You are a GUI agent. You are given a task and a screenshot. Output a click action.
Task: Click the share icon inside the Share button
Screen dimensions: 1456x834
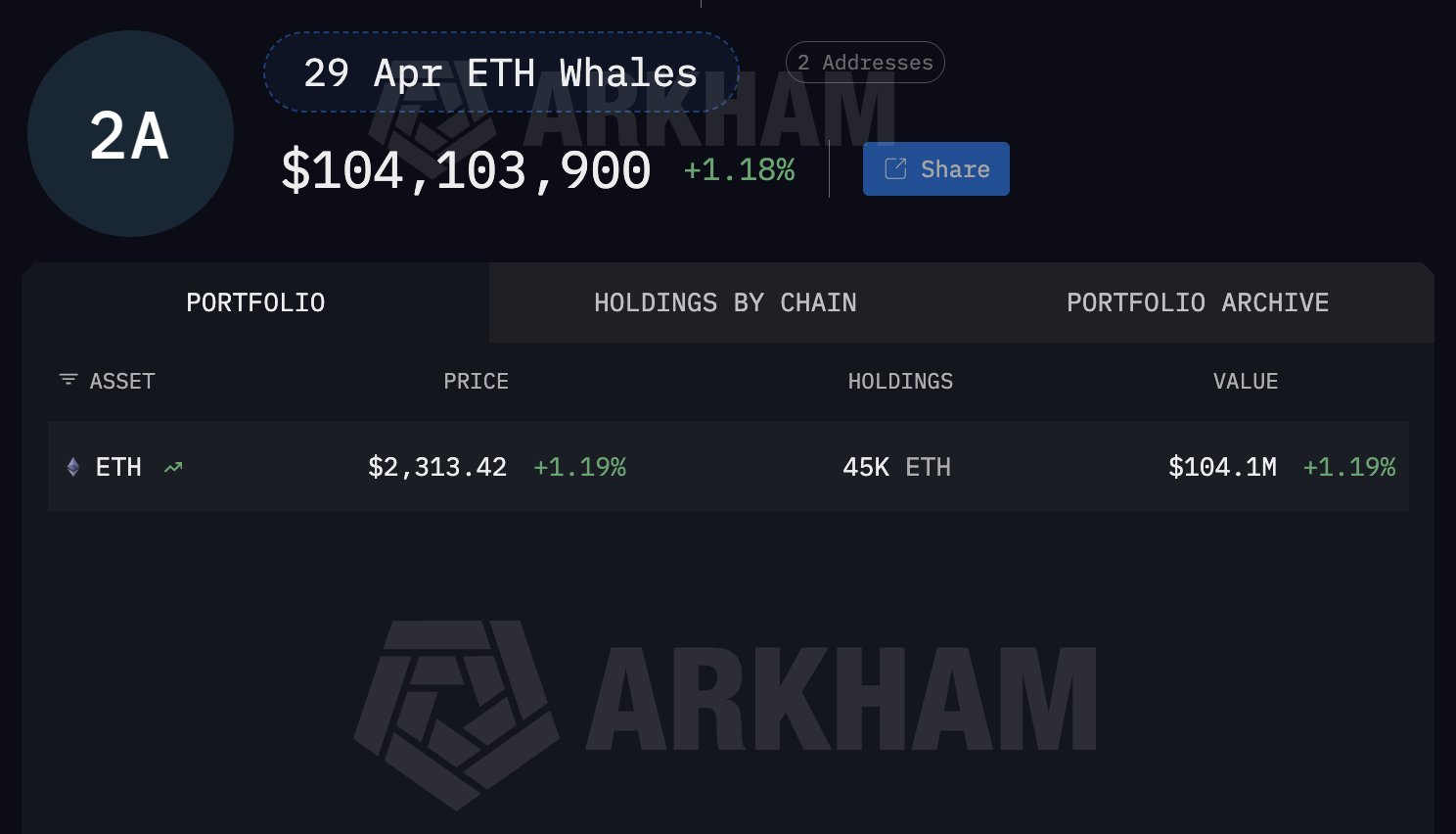click(894, 168)
